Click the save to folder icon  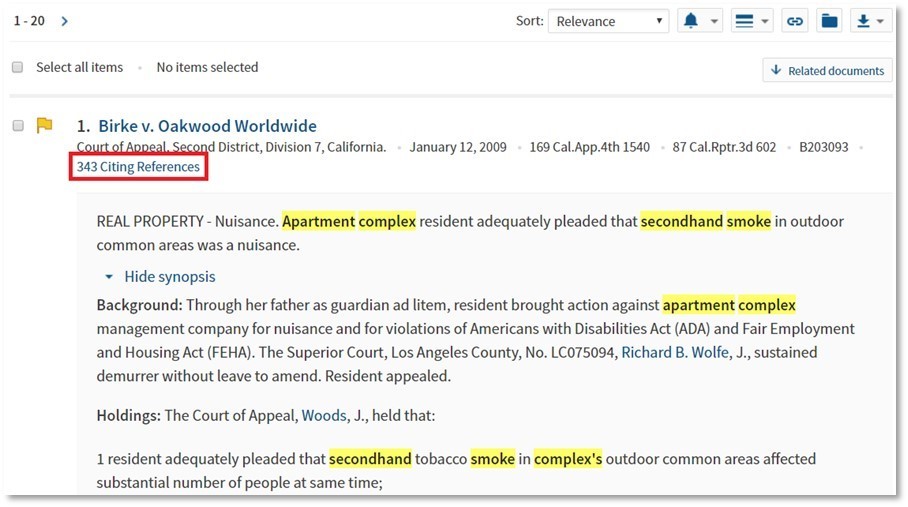point(829,21)
